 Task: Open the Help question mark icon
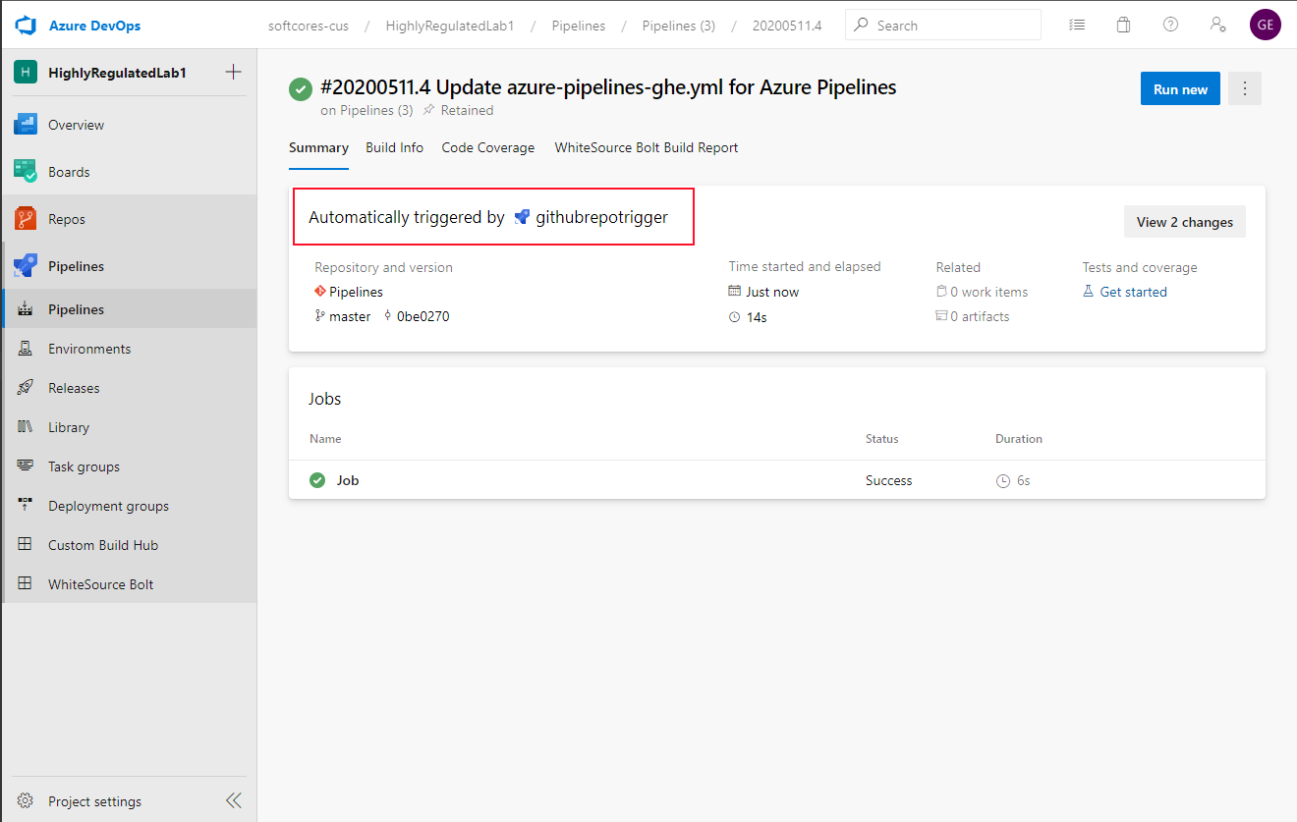tap(1170, 25)
